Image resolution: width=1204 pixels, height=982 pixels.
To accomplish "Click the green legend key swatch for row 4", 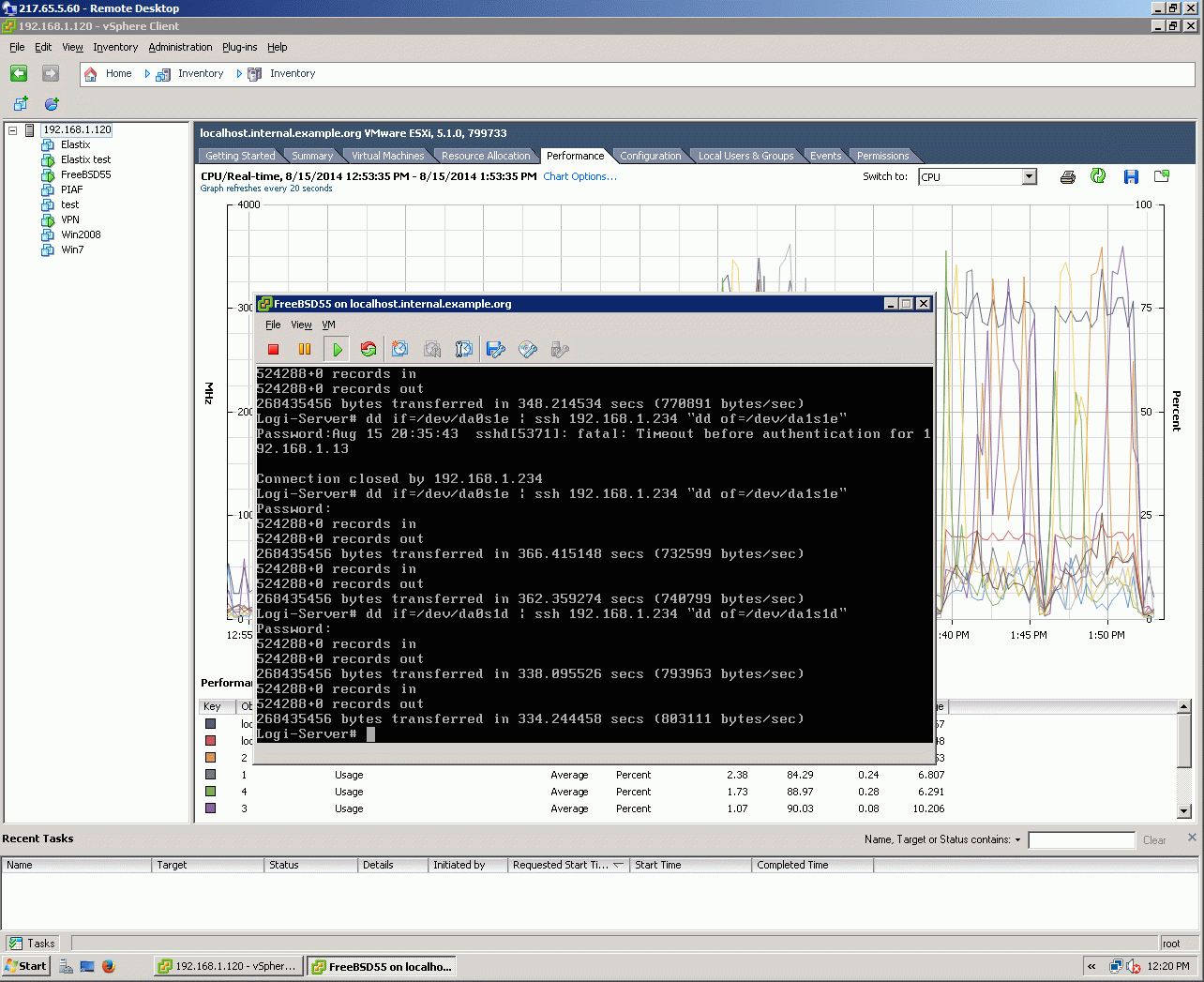I will (211, 792).
